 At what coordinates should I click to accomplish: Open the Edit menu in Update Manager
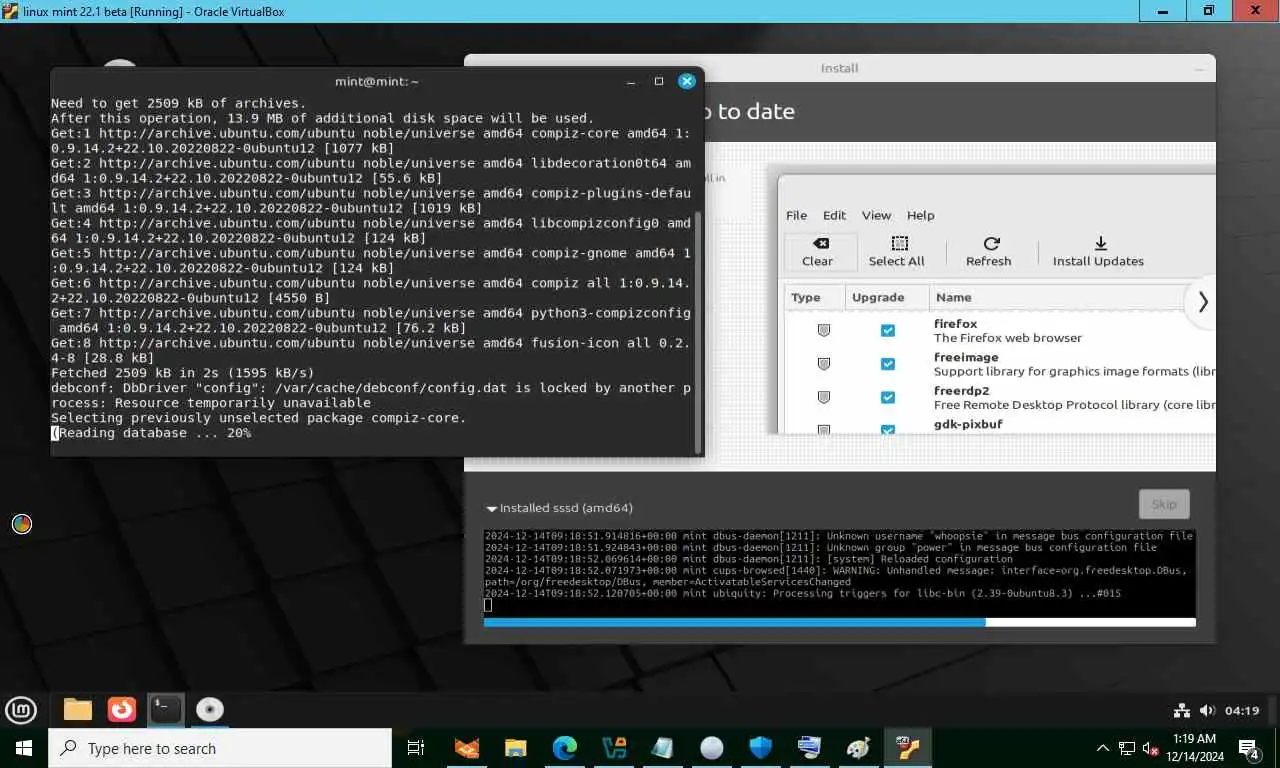tap(834, 215)
